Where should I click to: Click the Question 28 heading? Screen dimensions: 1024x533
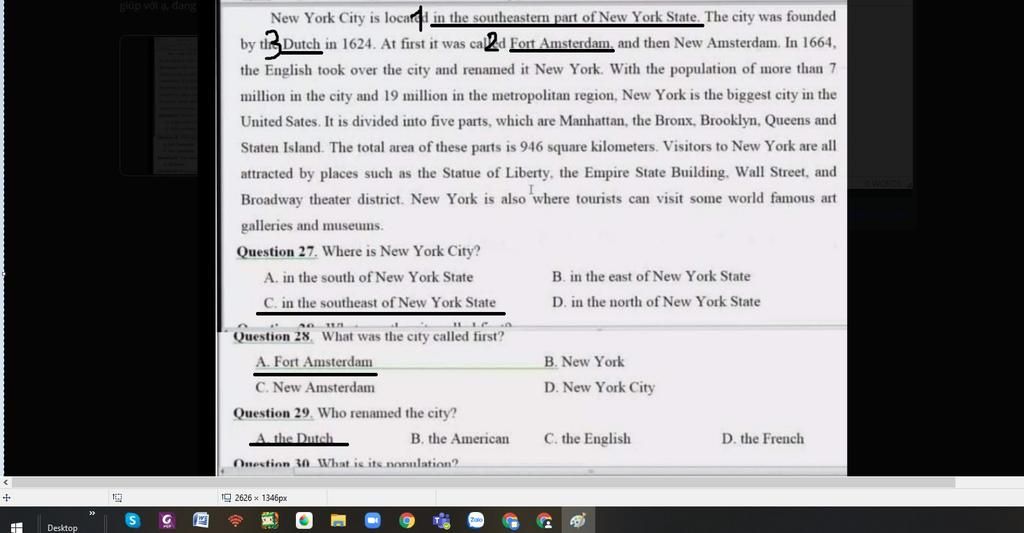[x=272, y=336]
